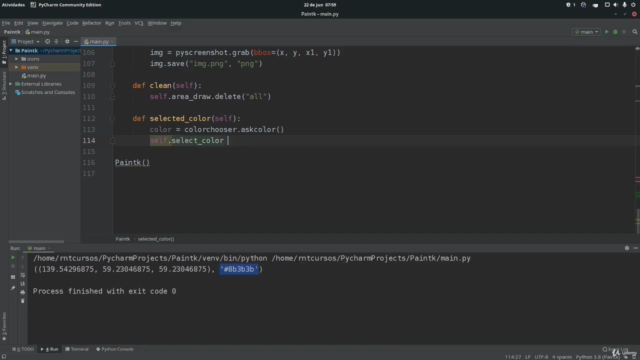Open the Favorites side tool tab
640x360 pixels.
click(4, 327)
